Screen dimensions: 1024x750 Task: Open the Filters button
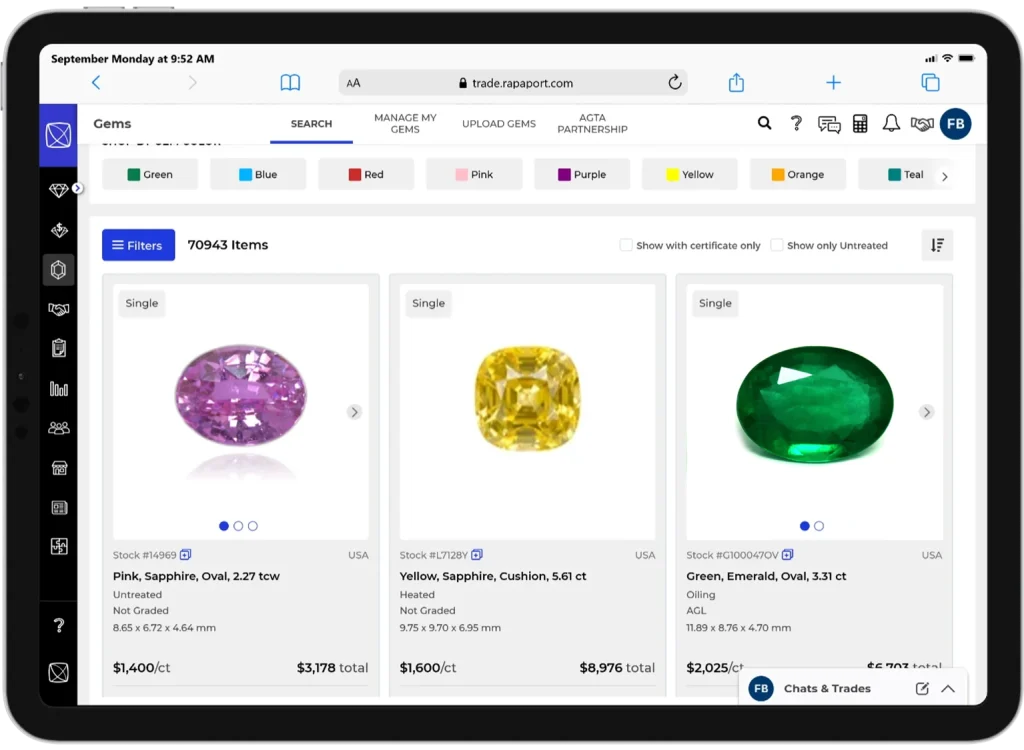click(x=138, y=245)
